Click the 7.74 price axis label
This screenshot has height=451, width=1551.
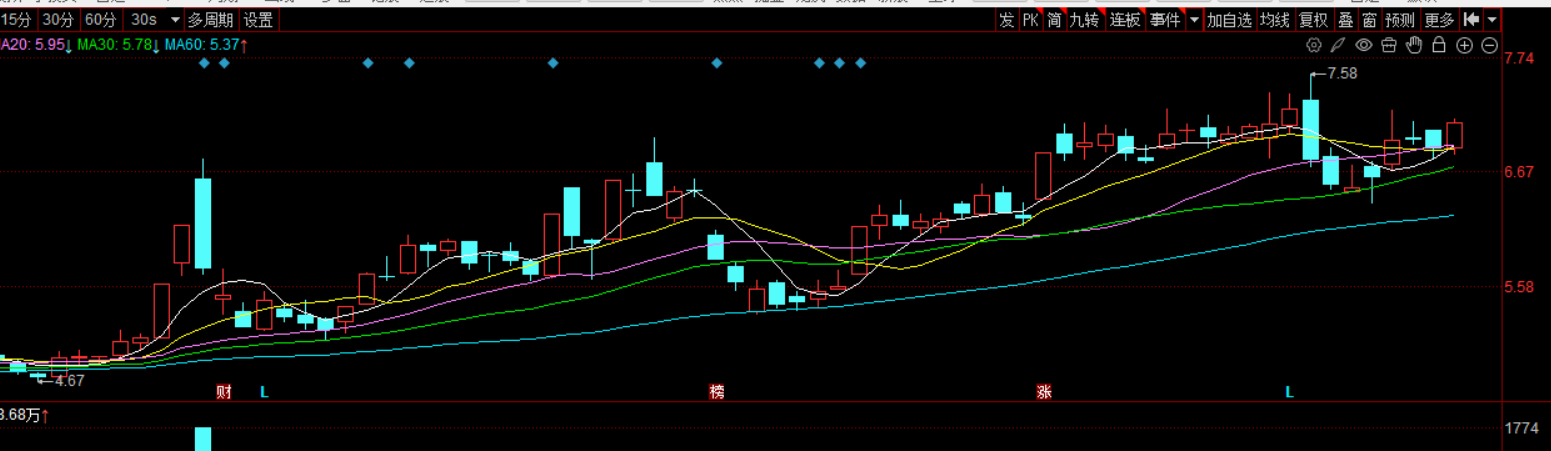1519,58
